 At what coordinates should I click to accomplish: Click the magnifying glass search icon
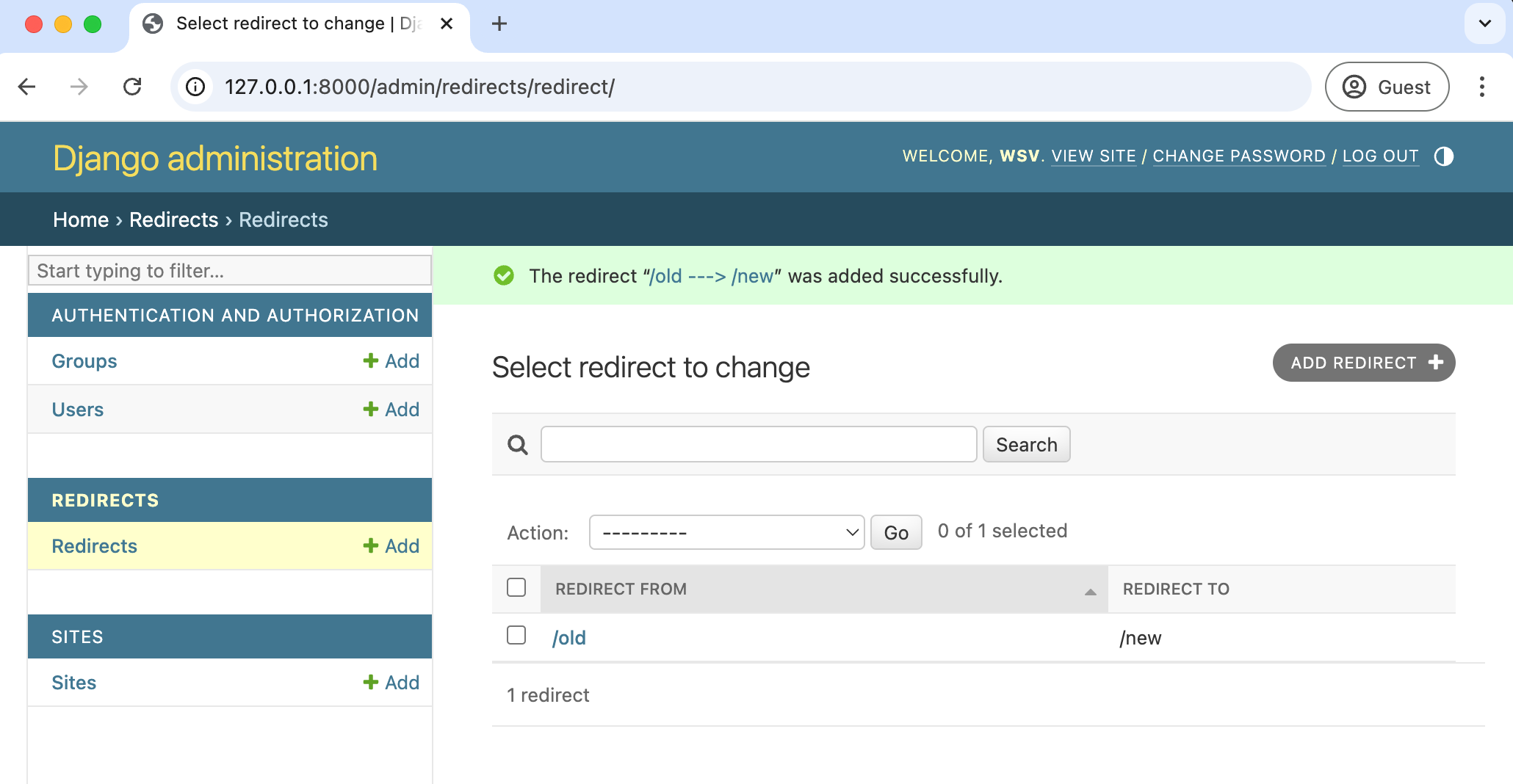[x=518, y=445]
